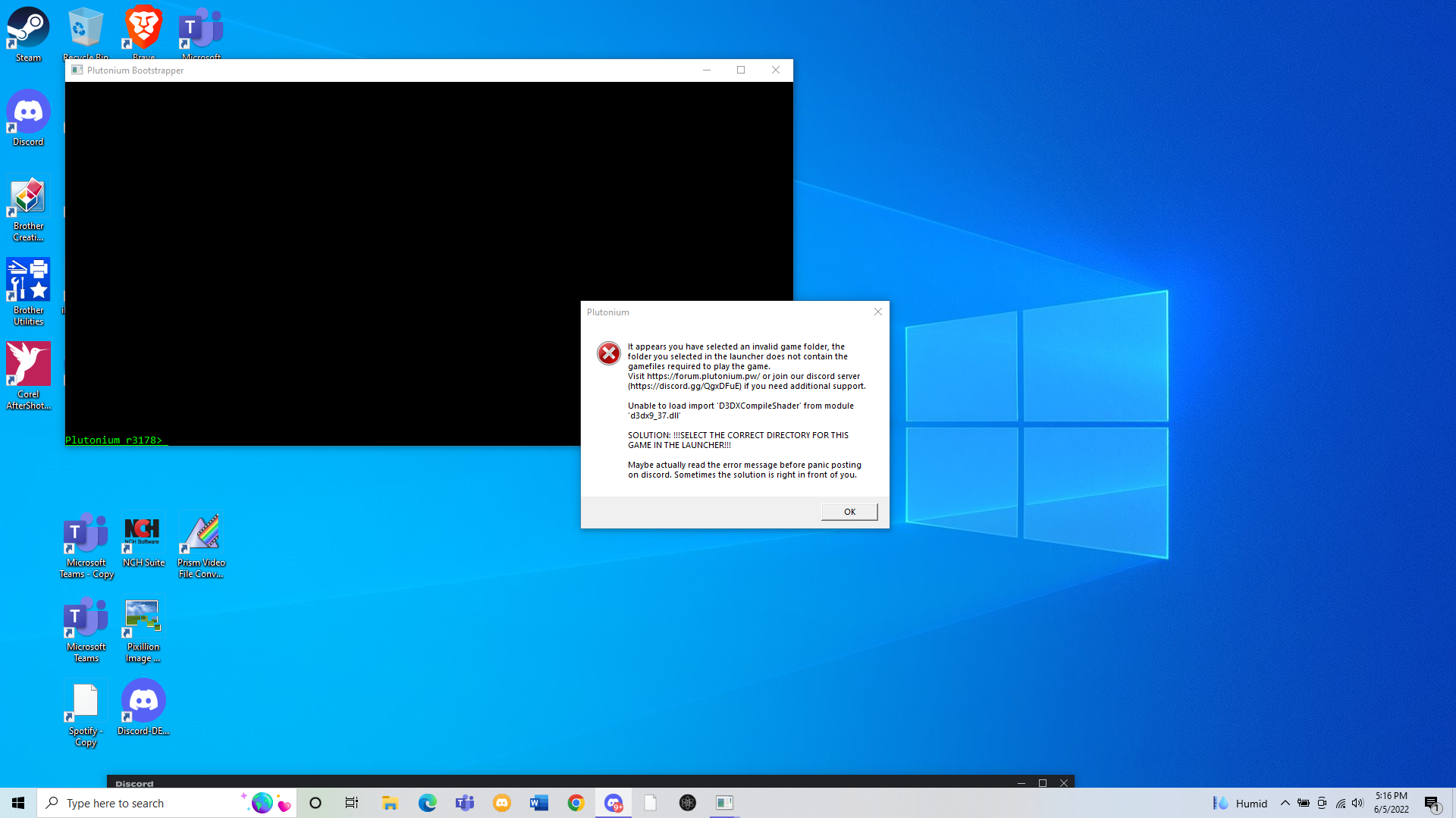
Task: Open Cortana from the taskbar
Action: [315, 803]
